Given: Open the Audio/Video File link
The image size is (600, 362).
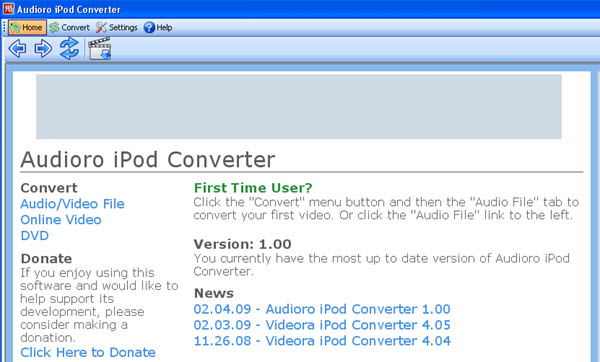Looking at the screenshot, I should tap(72, 204).
